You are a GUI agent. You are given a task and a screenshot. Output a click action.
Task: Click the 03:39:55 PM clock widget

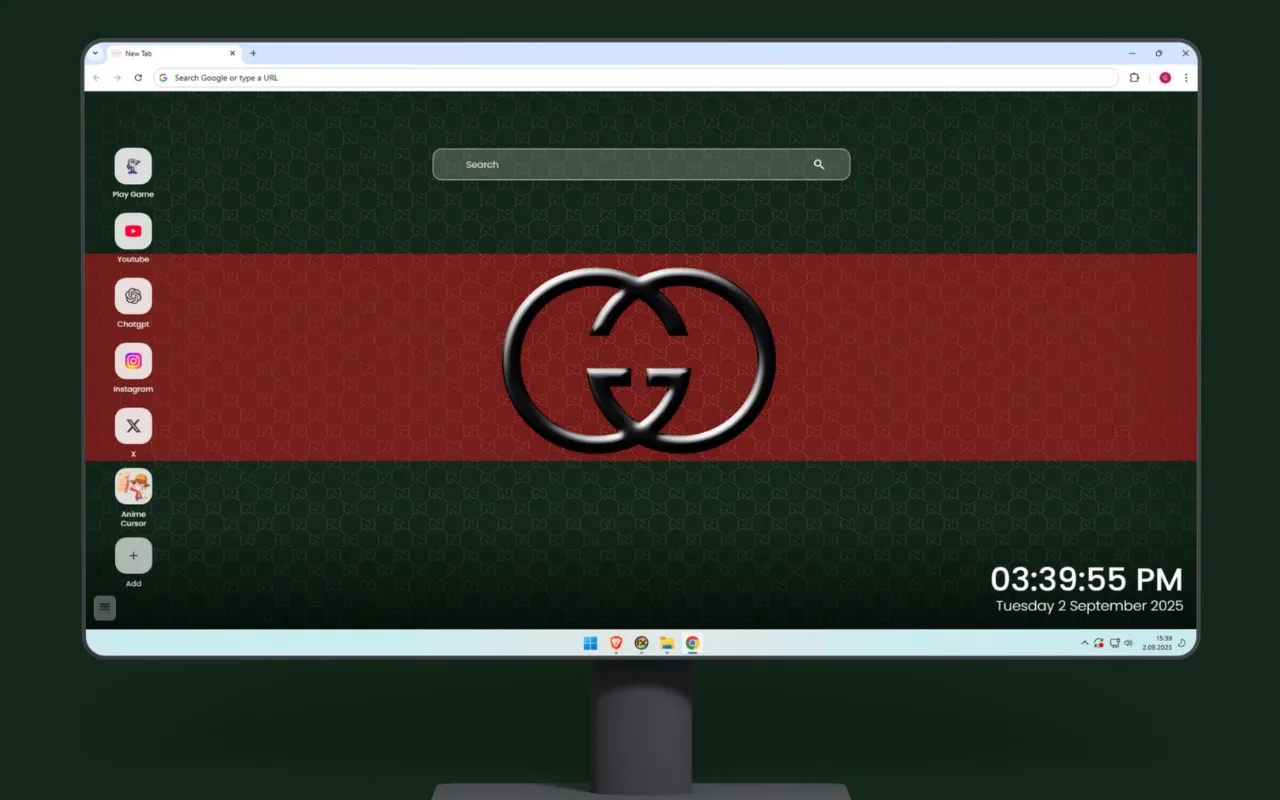click(1087, 579)
